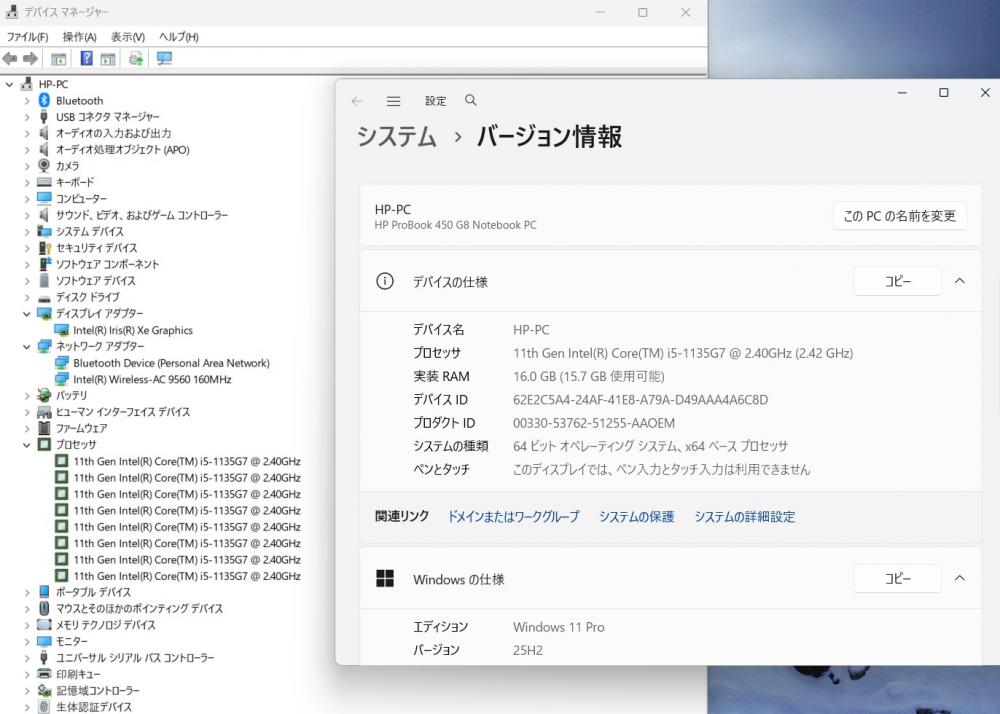Select Intel(R) Wireless-AC 9560 160MHz adapter
The height and width of the screenshot is (714, 1000).
(152, 379)
